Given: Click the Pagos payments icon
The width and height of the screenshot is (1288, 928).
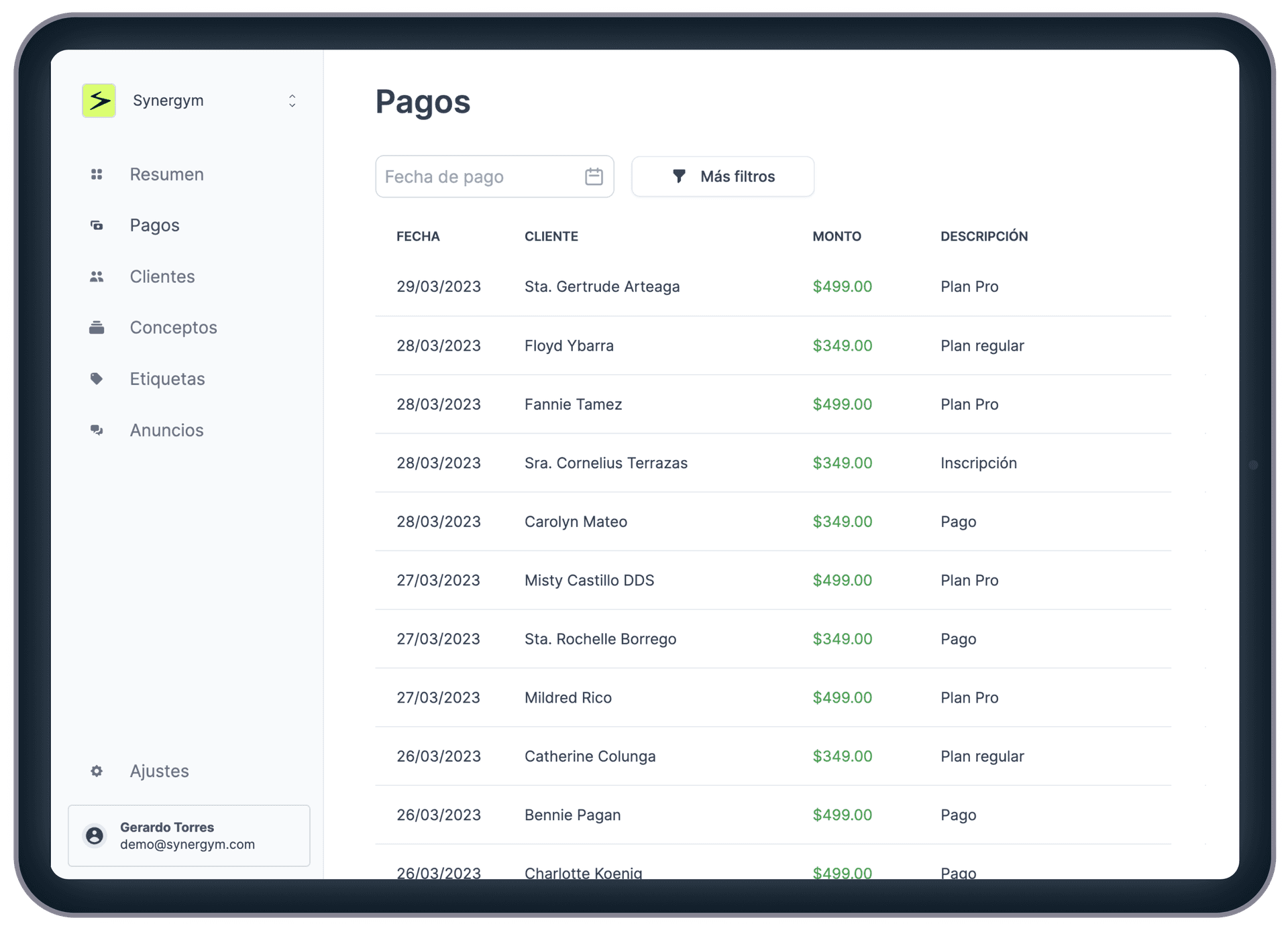Looking at the screenshot, I should pos(97,225).
